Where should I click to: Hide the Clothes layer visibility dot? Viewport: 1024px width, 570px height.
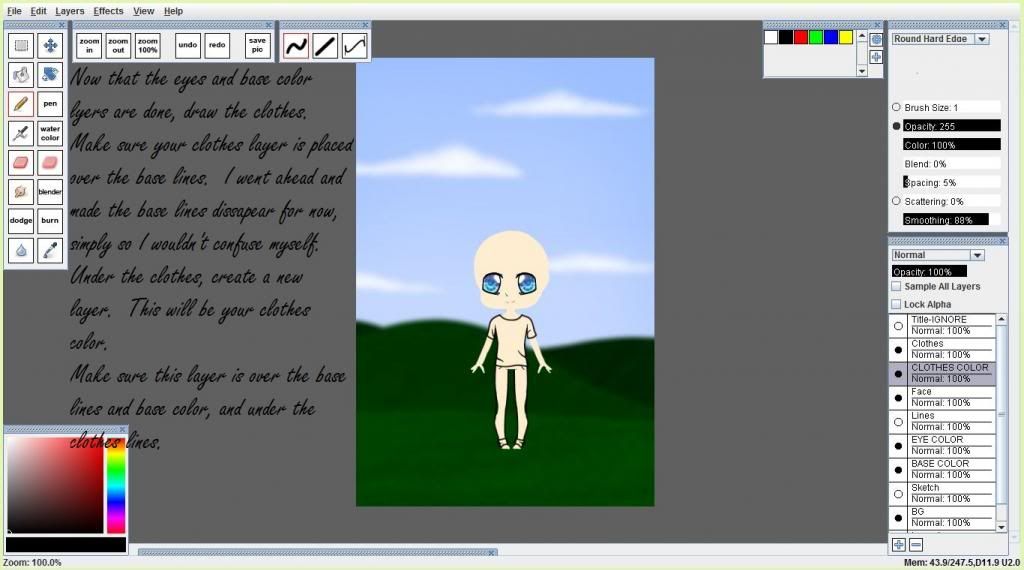point(898,350)
